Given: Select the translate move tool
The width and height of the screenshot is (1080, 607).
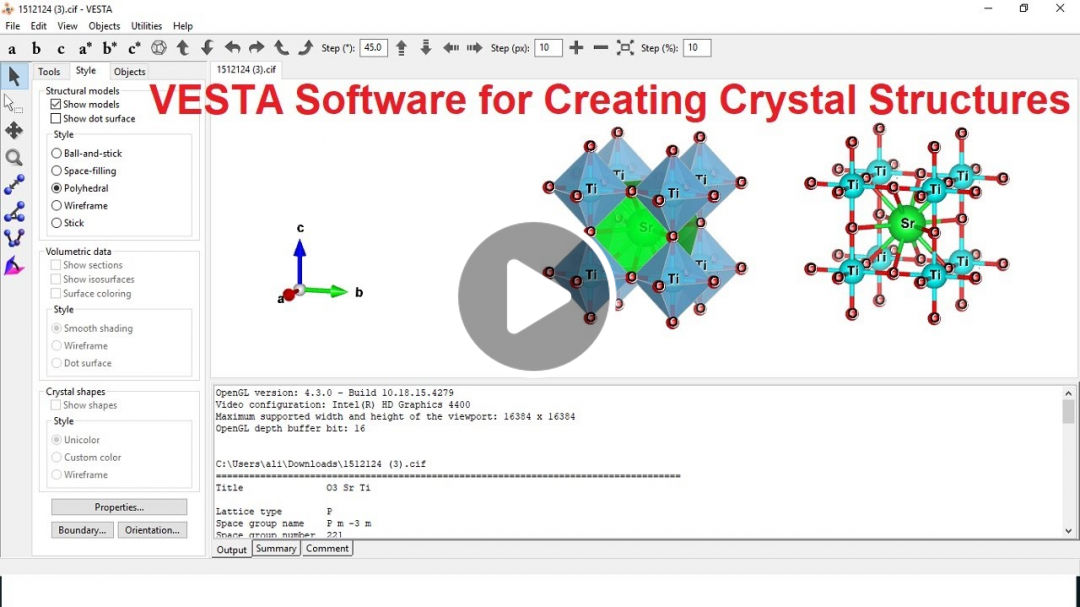Looking at the screenshot, I should 14,130.
